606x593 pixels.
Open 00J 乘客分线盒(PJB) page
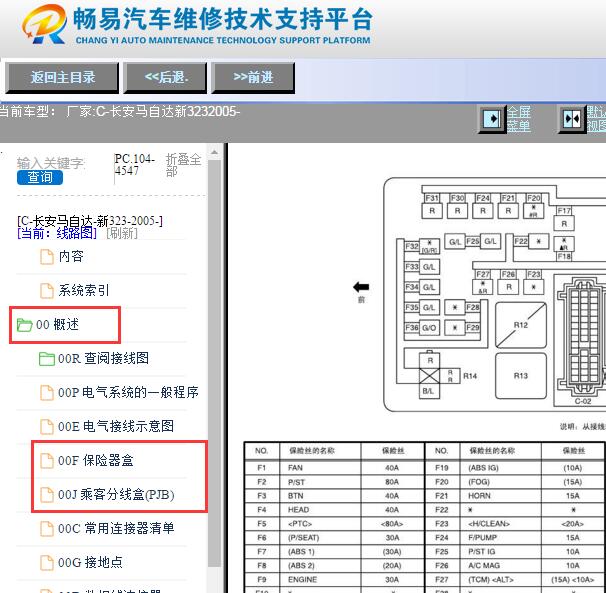pos(116,494)
